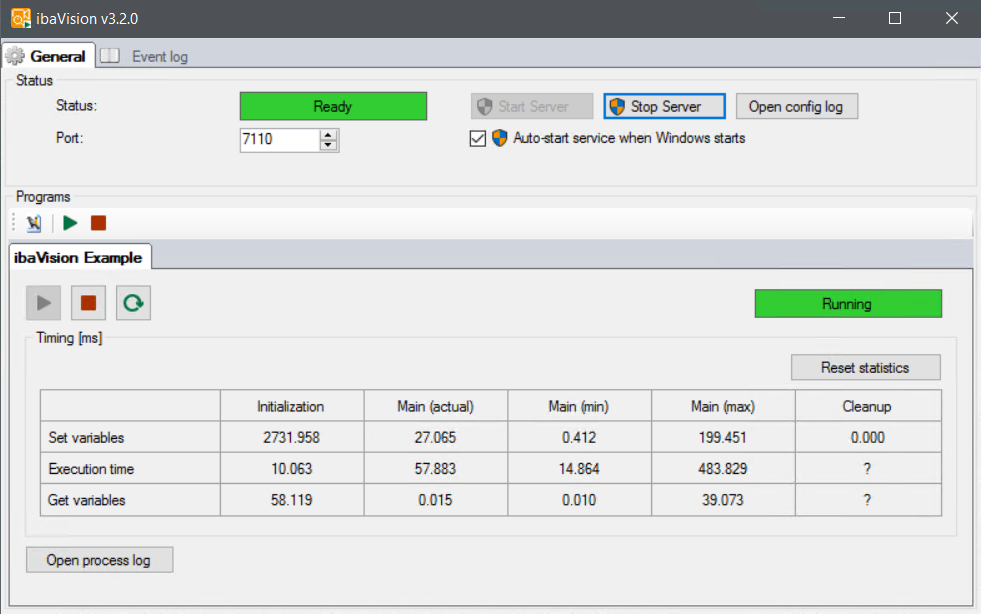Image resolution: width=981 pixels, height=614 pixels.
Task: Click the 39.073 cell value
Action: click(723, 500)
